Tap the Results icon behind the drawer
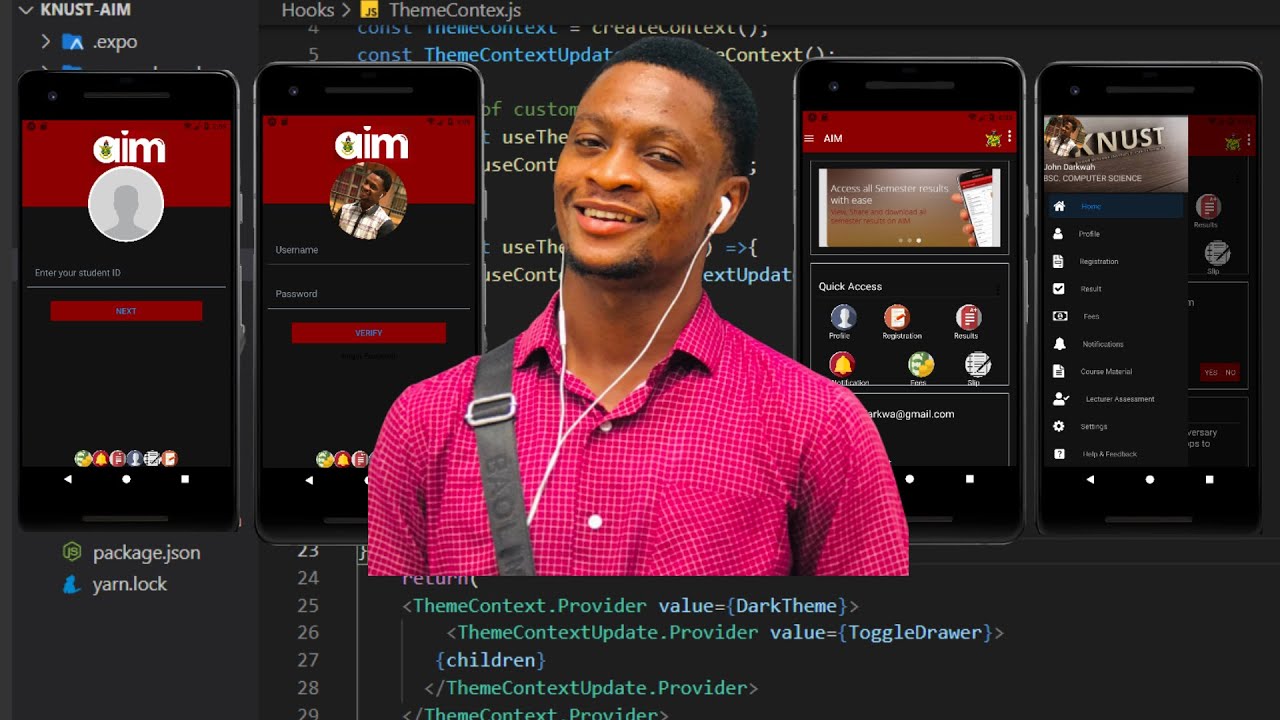 (x=1208, y=207)
